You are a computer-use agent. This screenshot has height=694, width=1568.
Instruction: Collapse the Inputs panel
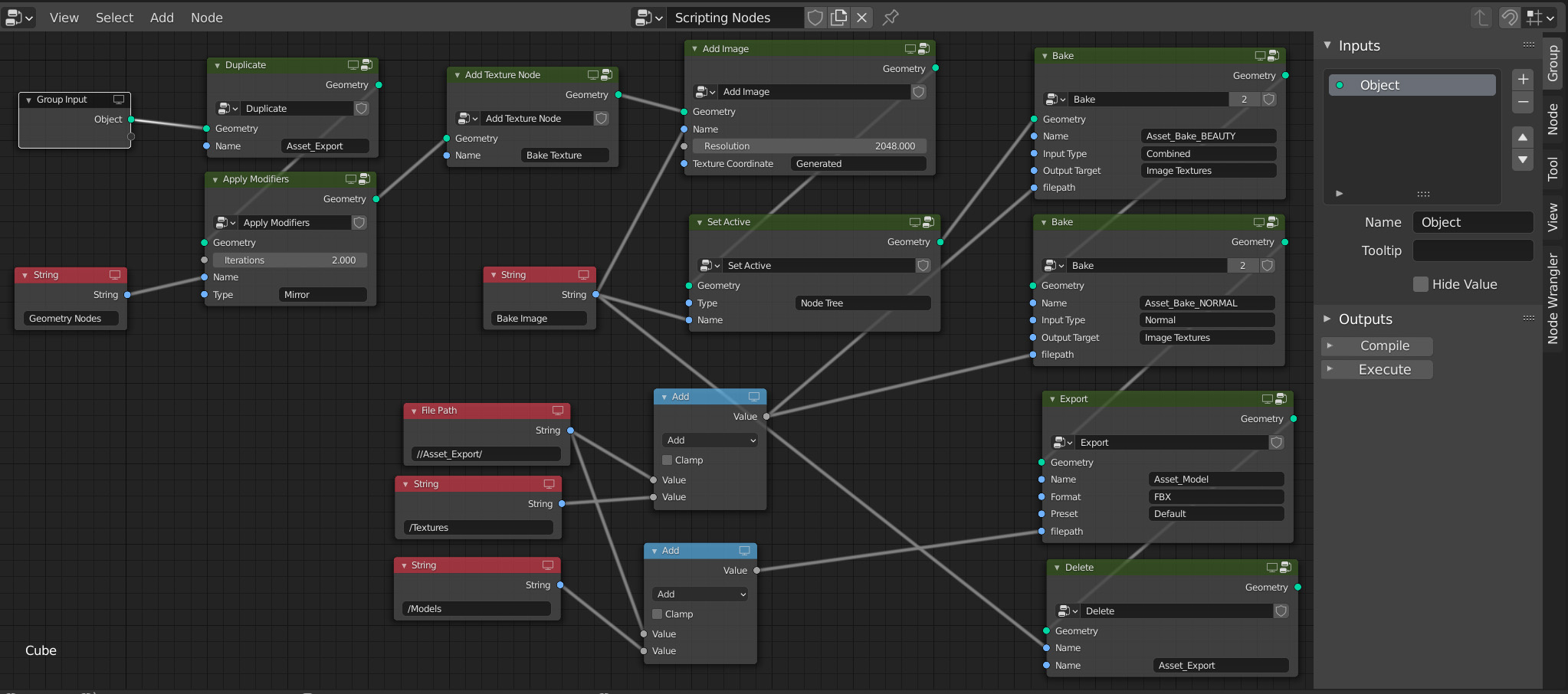(x=1327, y=46)
